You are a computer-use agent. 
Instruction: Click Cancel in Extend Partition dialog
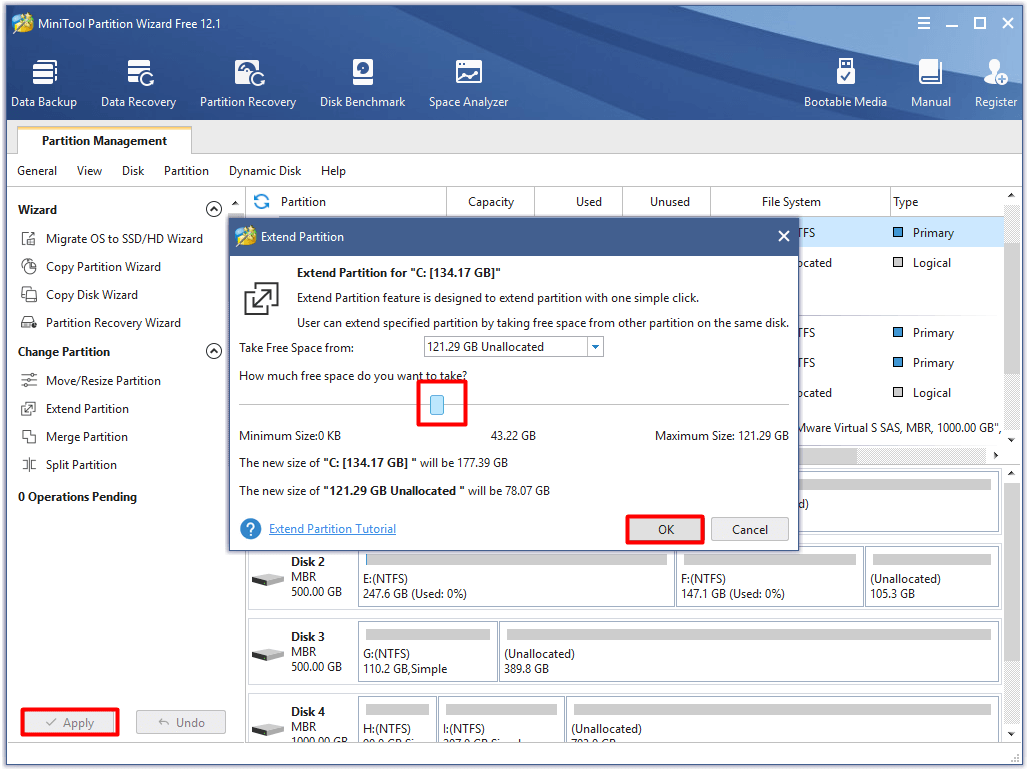[x=749, y=530]
